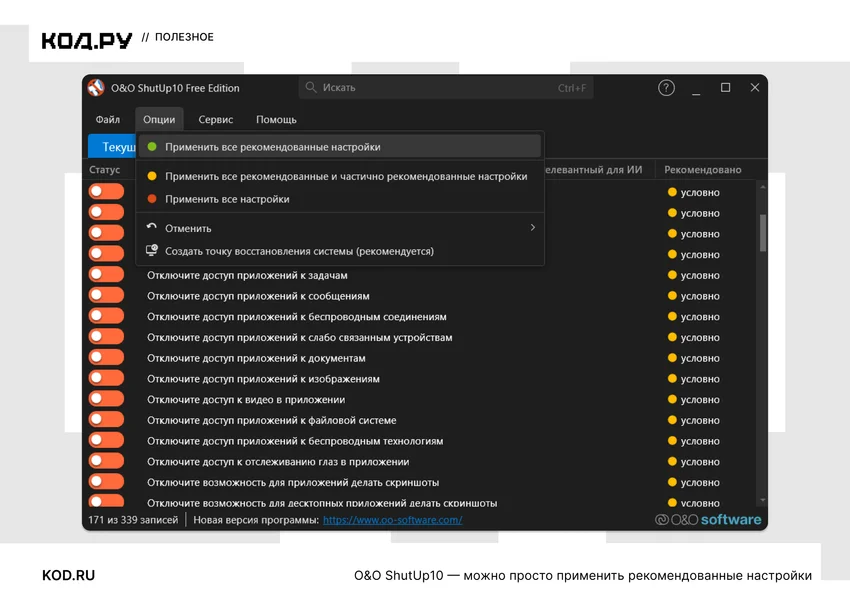The height and width of the screenshot is (605, 850).
Task: Toggle switch for слабо связанным устройствам
Action: (106, 336)
